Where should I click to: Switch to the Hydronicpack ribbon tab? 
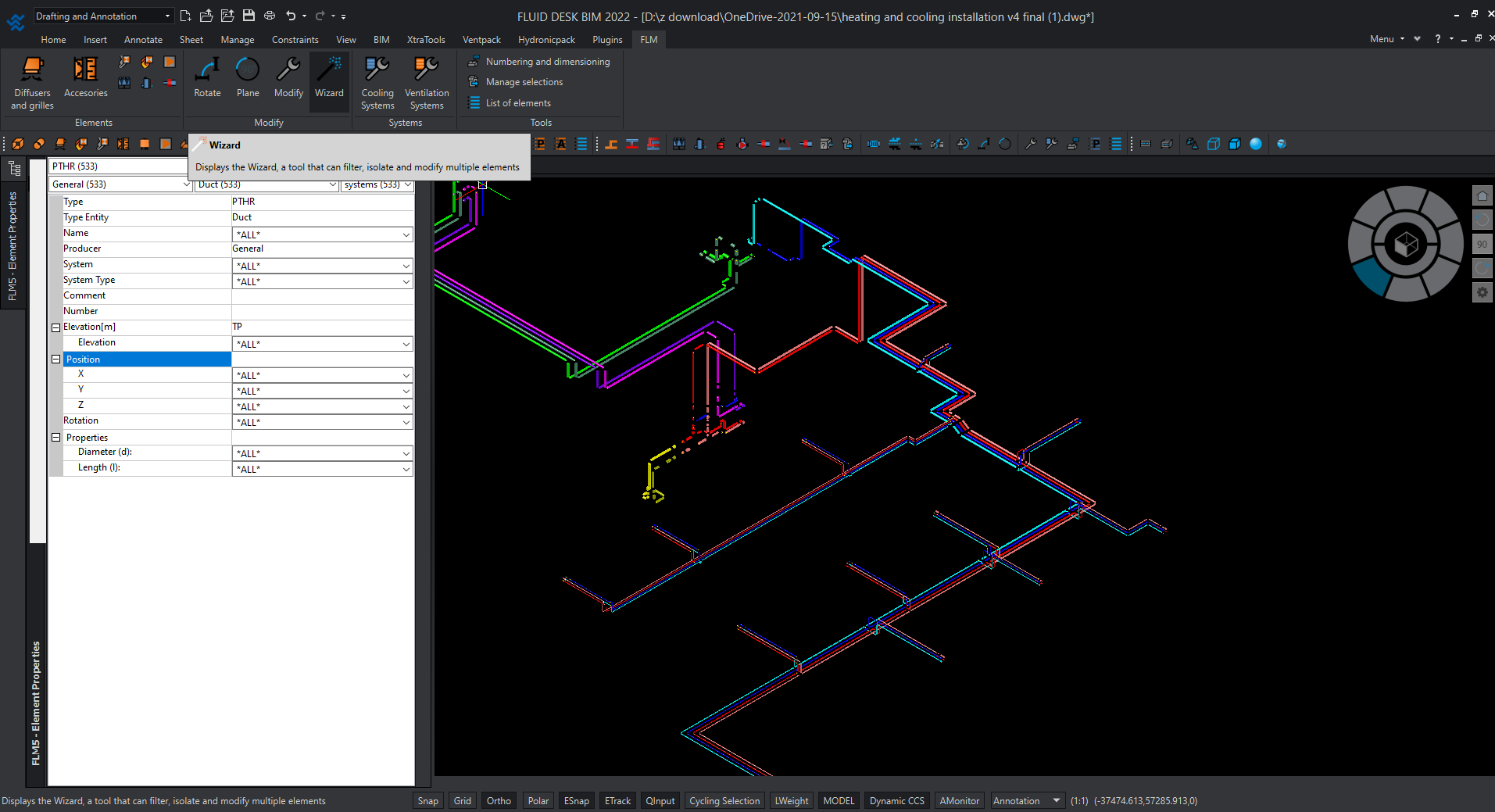pyautogui.click(x=546, y=40)
